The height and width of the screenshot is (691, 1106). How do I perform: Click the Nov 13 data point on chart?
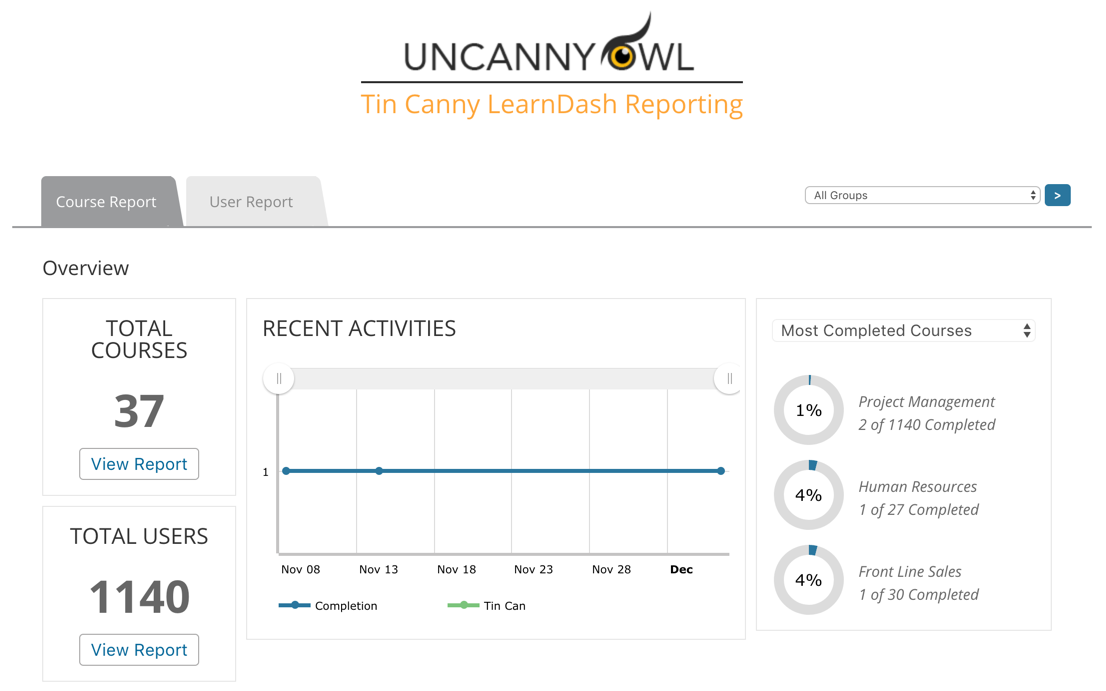coord(379,471)
